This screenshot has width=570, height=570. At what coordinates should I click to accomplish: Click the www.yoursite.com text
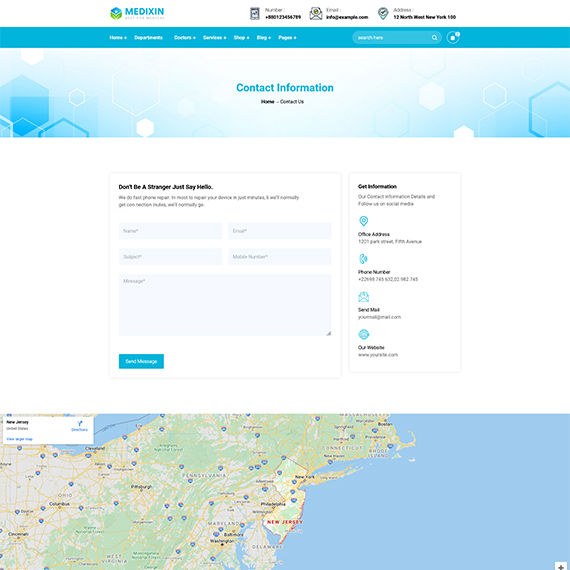378,355
